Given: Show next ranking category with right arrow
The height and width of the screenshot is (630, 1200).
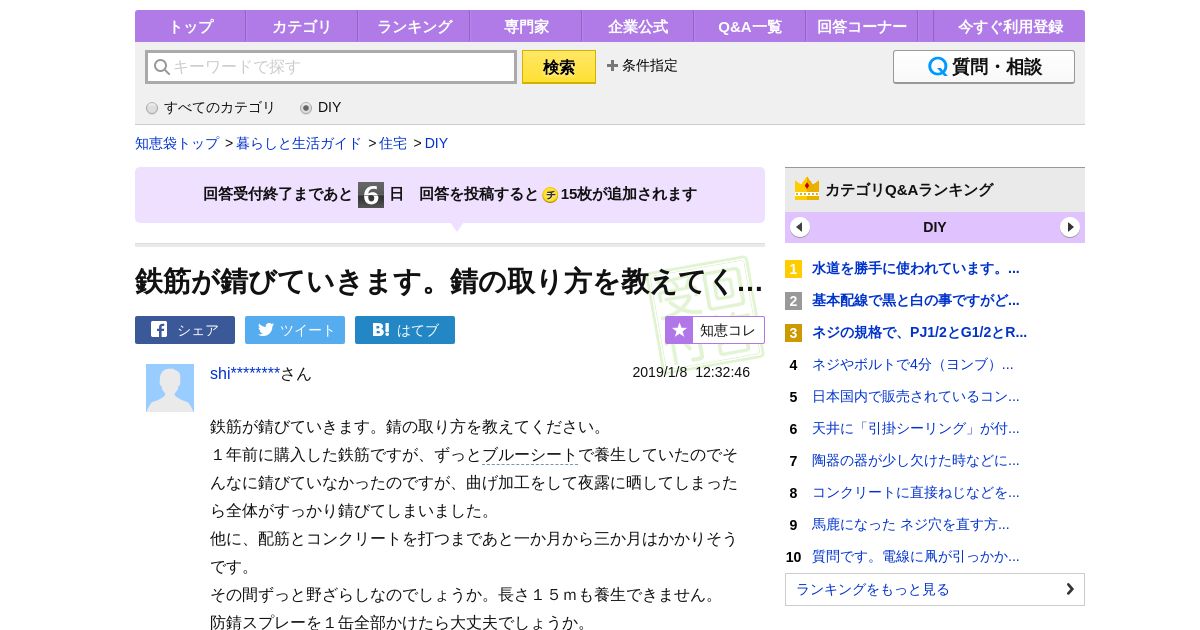Looking at the screenshot, I should click(1070, 227).
